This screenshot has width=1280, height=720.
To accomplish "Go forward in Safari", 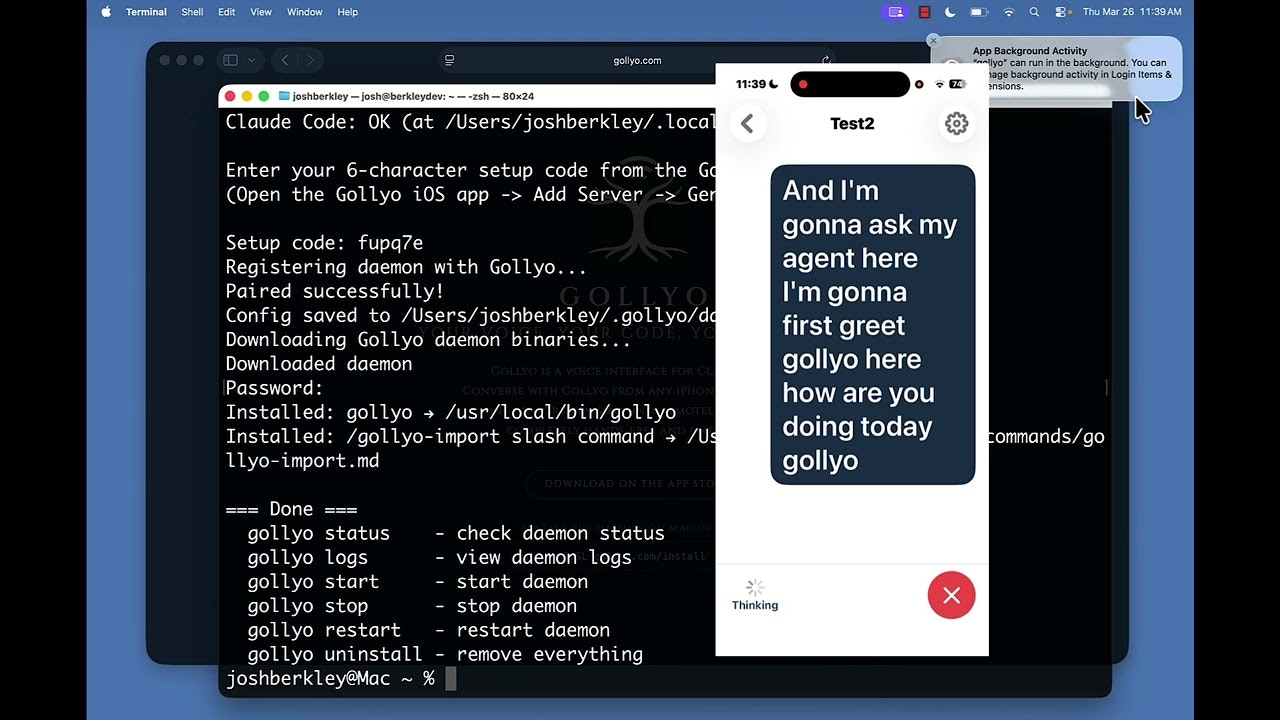I will click(x=310, y=60).
